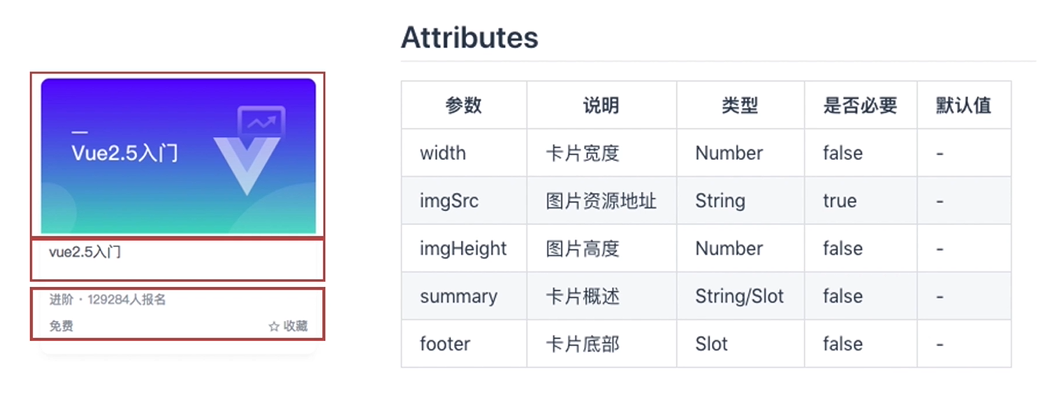Select the footer parameter cell

pyautogui.click(x=445, y=344)
